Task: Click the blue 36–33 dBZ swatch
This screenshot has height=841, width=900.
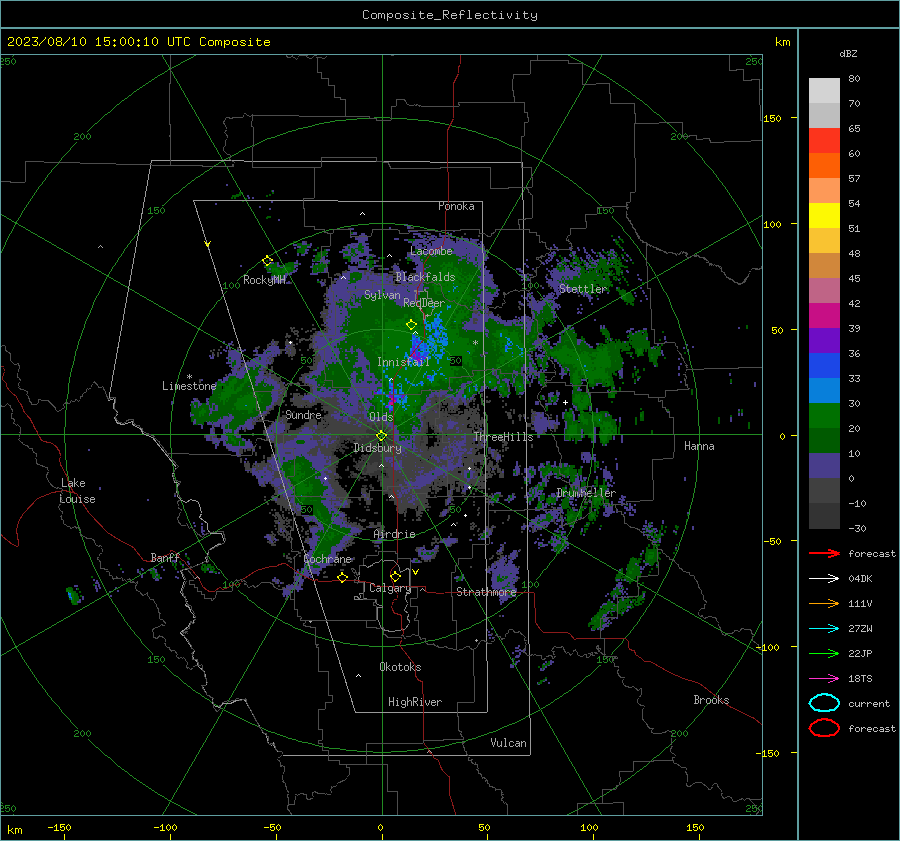Action: point(824,366)
